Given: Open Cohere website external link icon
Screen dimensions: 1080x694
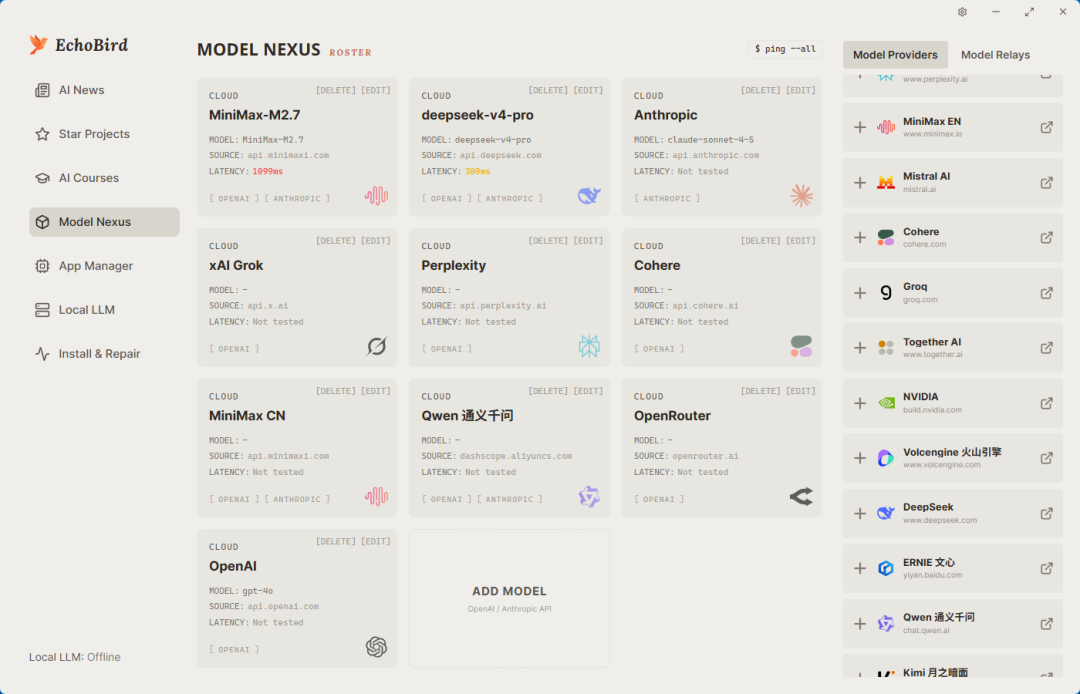Looking at the screenshot, I should coord(1046,238).
